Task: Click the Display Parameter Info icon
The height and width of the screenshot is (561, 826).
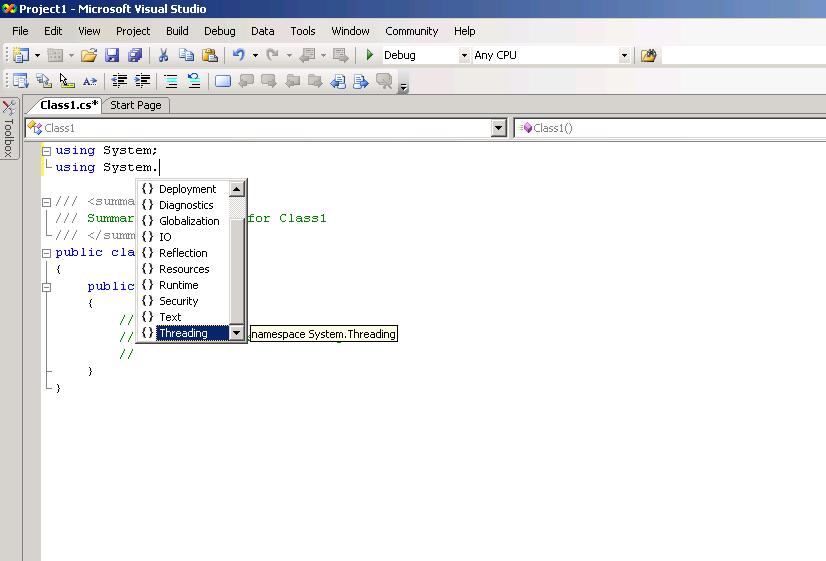Action: pos(44,81)
